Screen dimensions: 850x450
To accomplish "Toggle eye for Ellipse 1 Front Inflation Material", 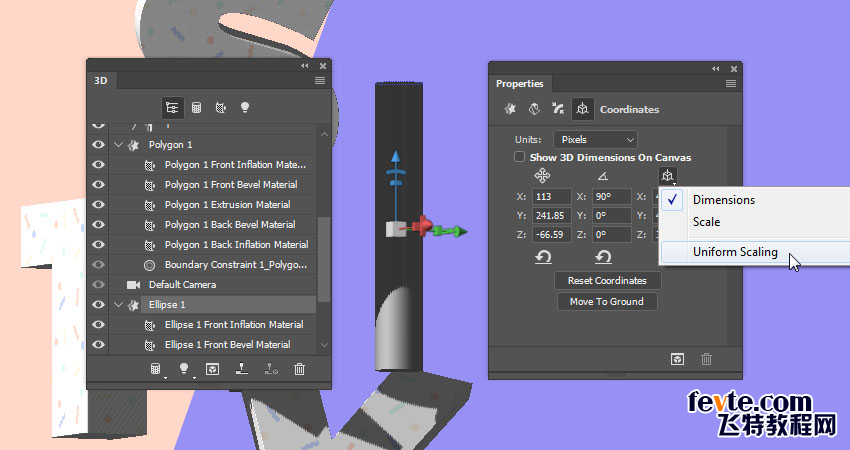I will [98, 325].
